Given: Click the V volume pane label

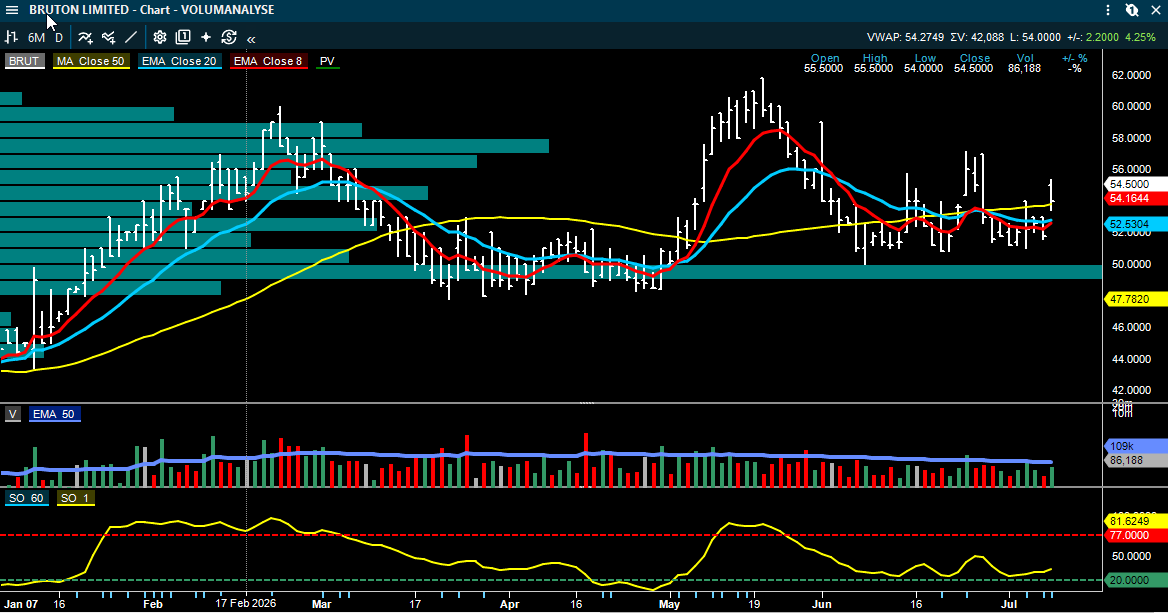Looking at the screenshot, I should tap(13, 414).
